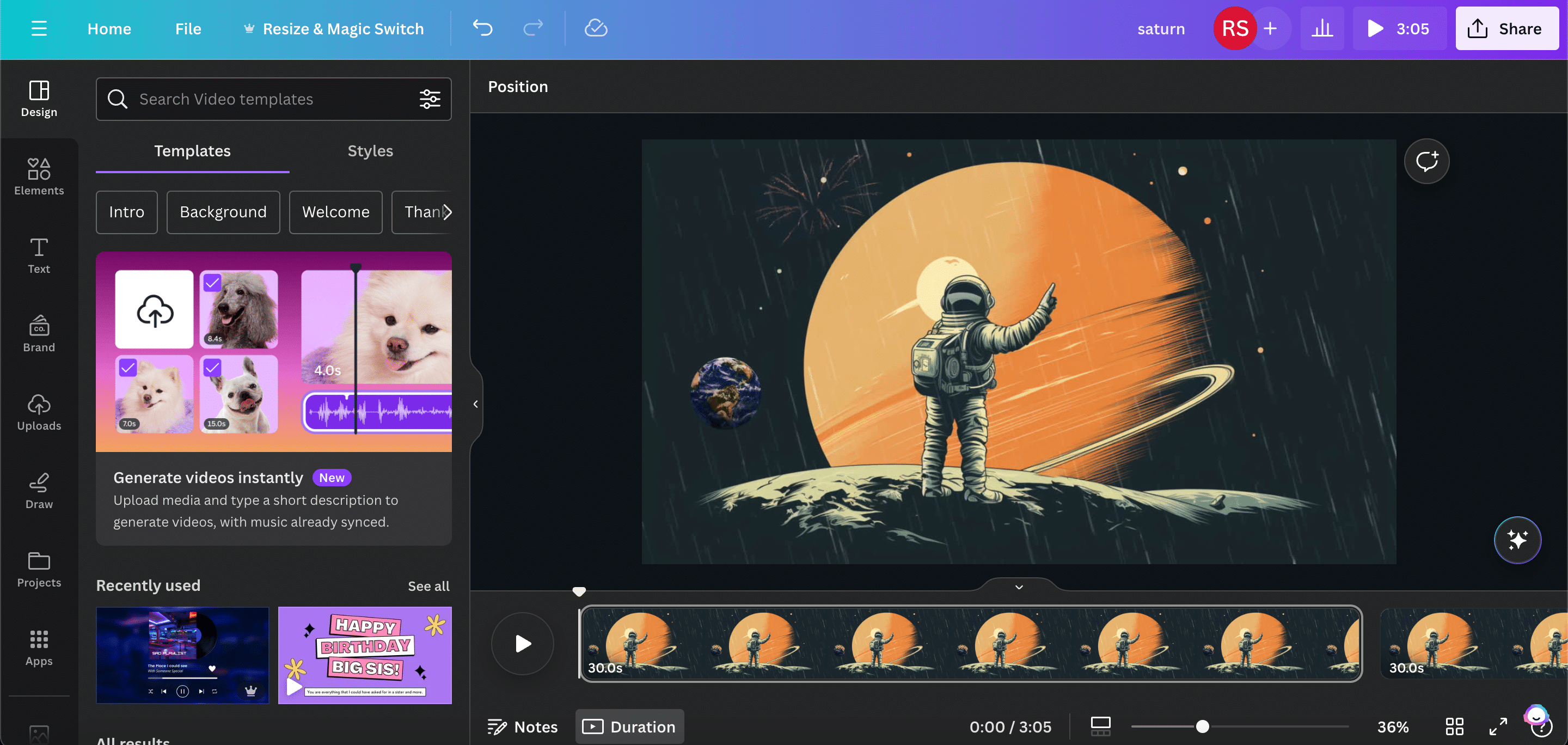Click the Styles tab in left panel

point(370,150)
